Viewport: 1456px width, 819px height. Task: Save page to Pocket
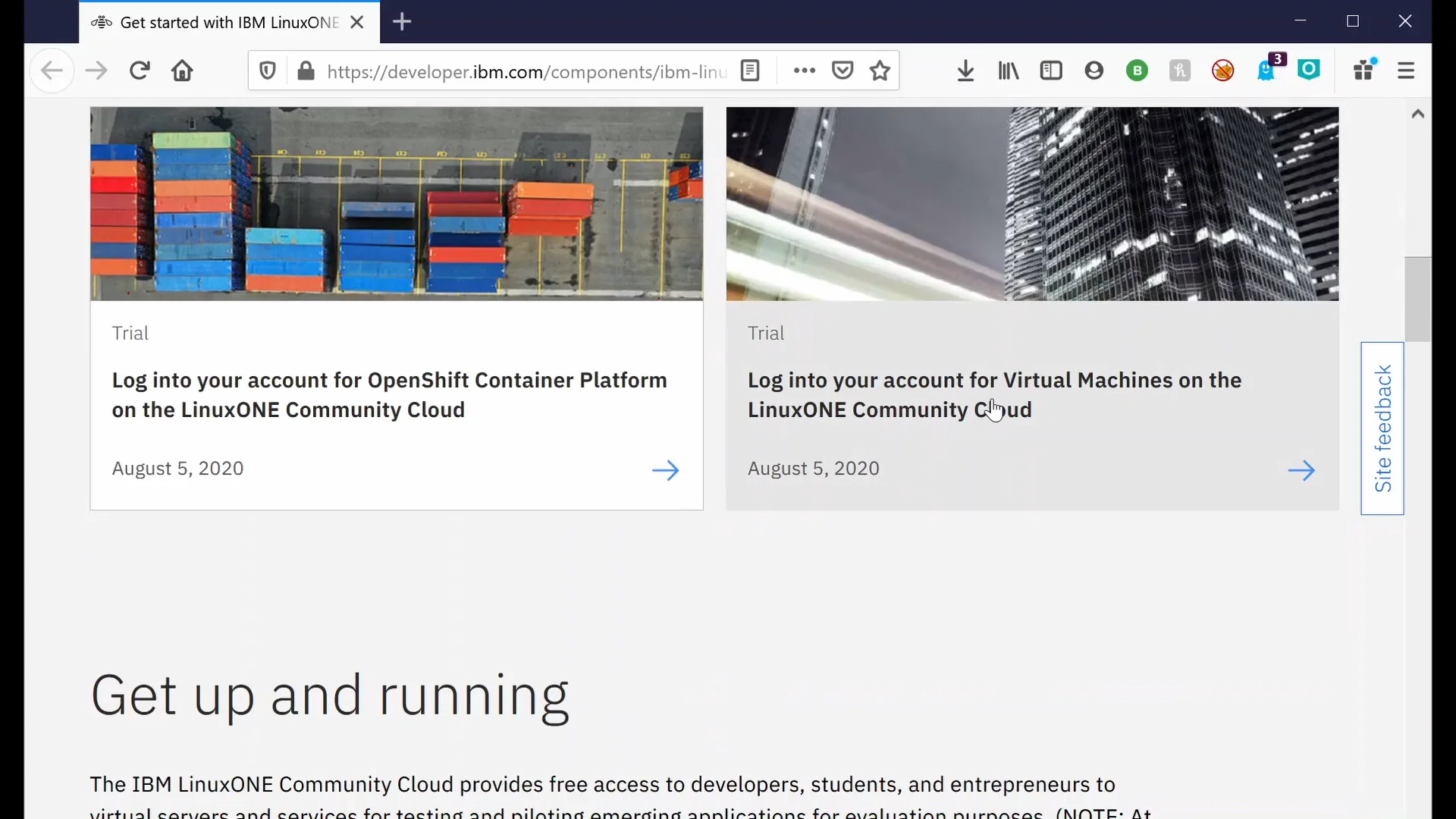click(x=843, y=71)
